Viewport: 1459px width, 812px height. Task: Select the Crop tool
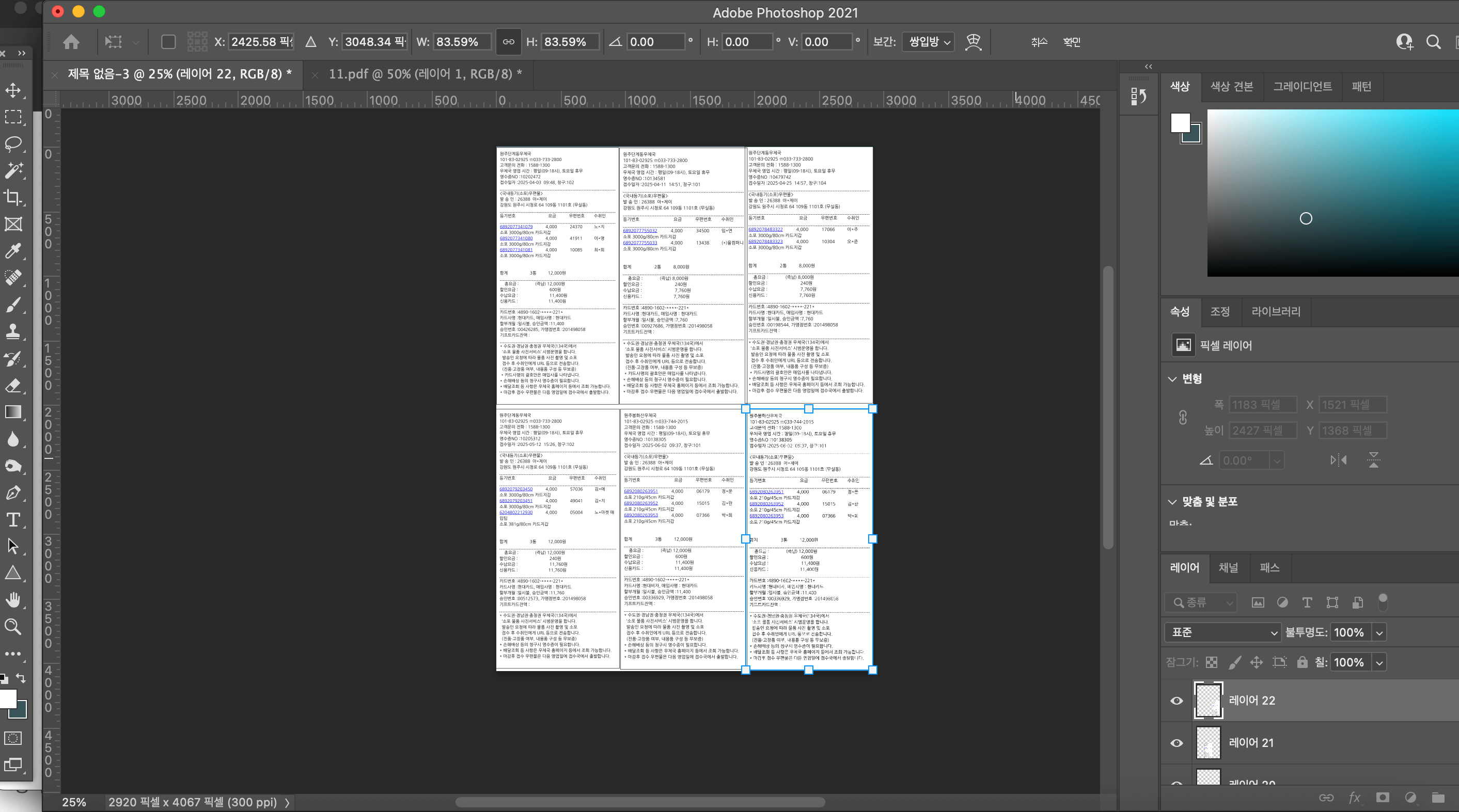click(13, 197)
